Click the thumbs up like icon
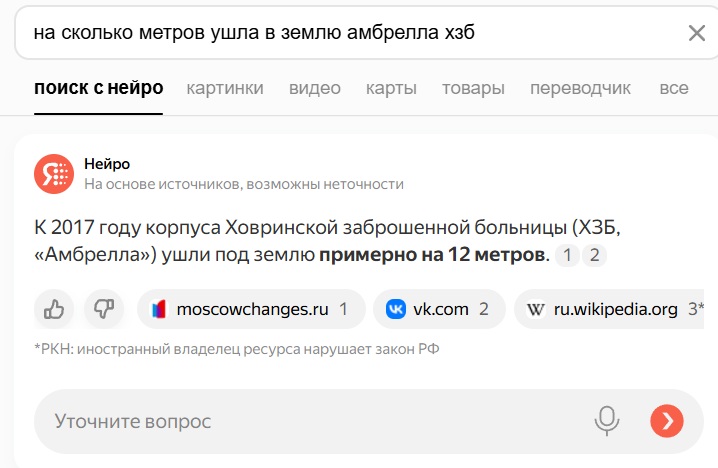The width and height of the screenshot is (718, 468). coord(54,309)
